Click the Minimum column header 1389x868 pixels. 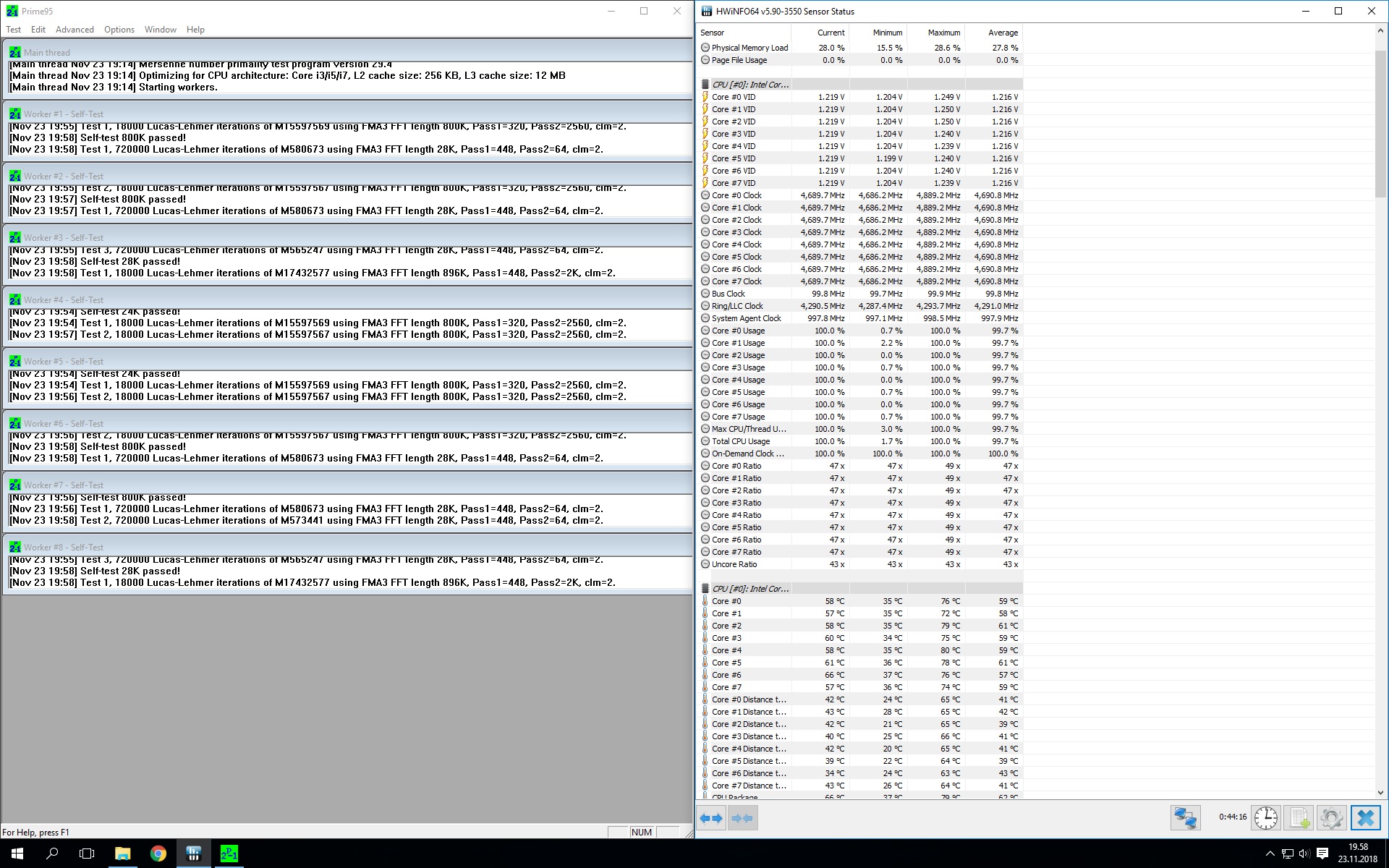[878, 33]
